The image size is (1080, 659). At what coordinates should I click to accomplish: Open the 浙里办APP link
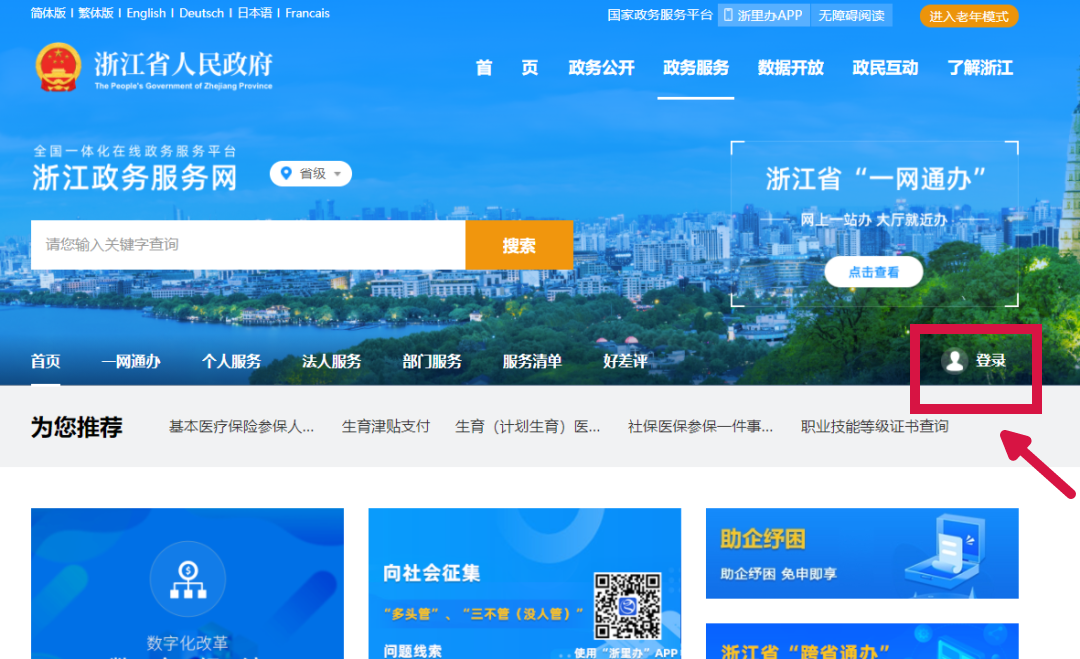(x=764, y=15)
